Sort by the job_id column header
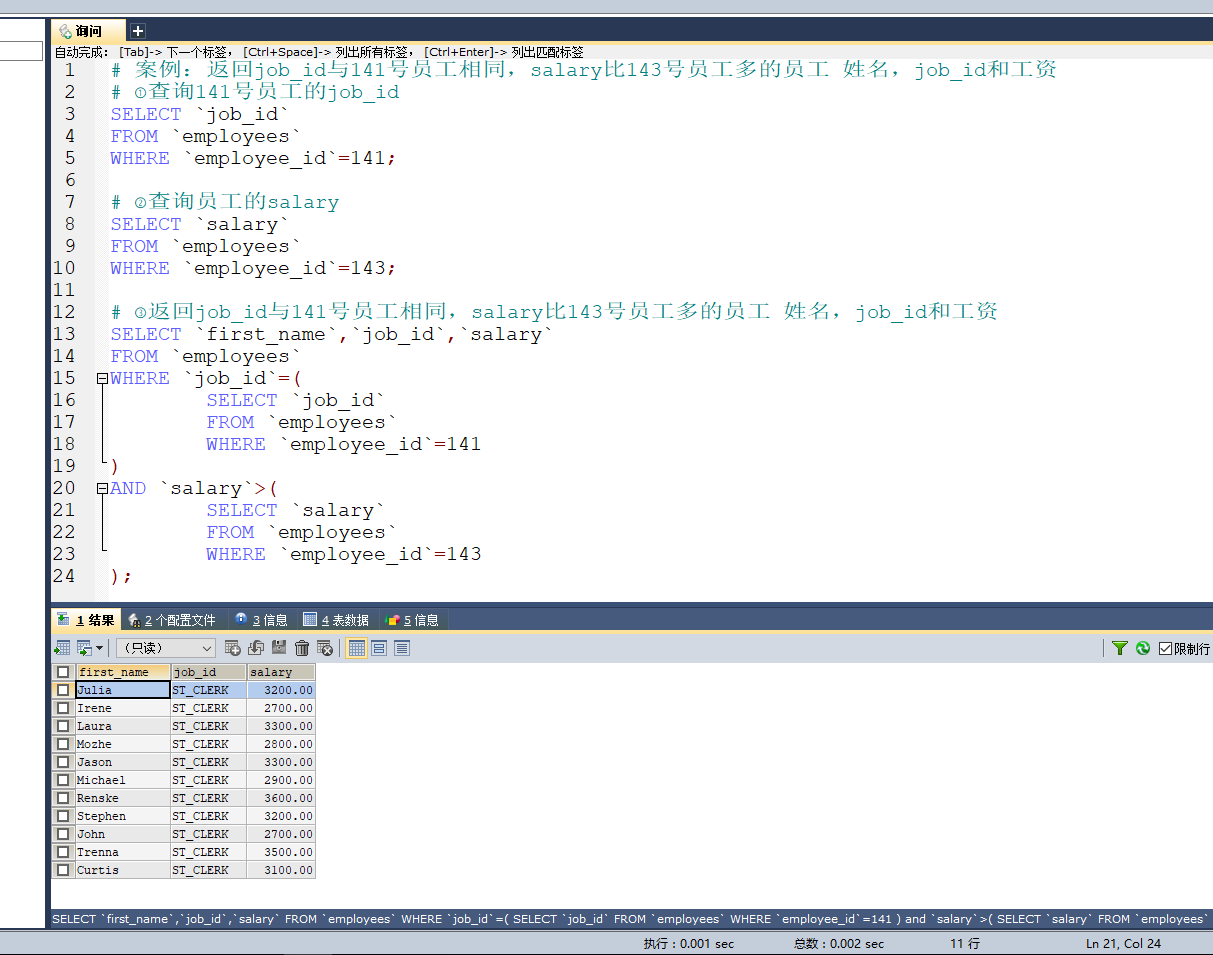The image size is (1213, 955). click(x=208, y=672)
